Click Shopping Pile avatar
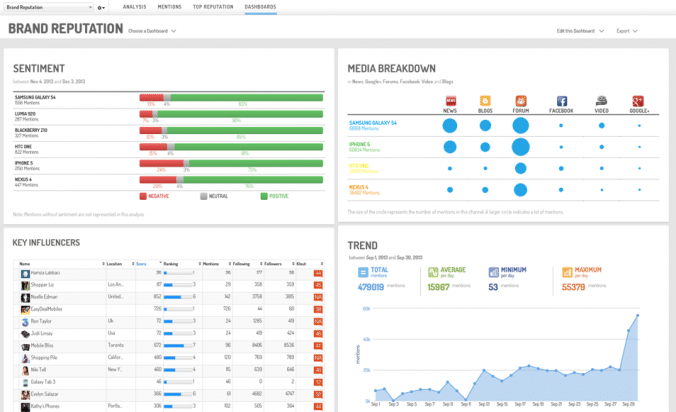 pyautogui.click(x=25, y=358)
